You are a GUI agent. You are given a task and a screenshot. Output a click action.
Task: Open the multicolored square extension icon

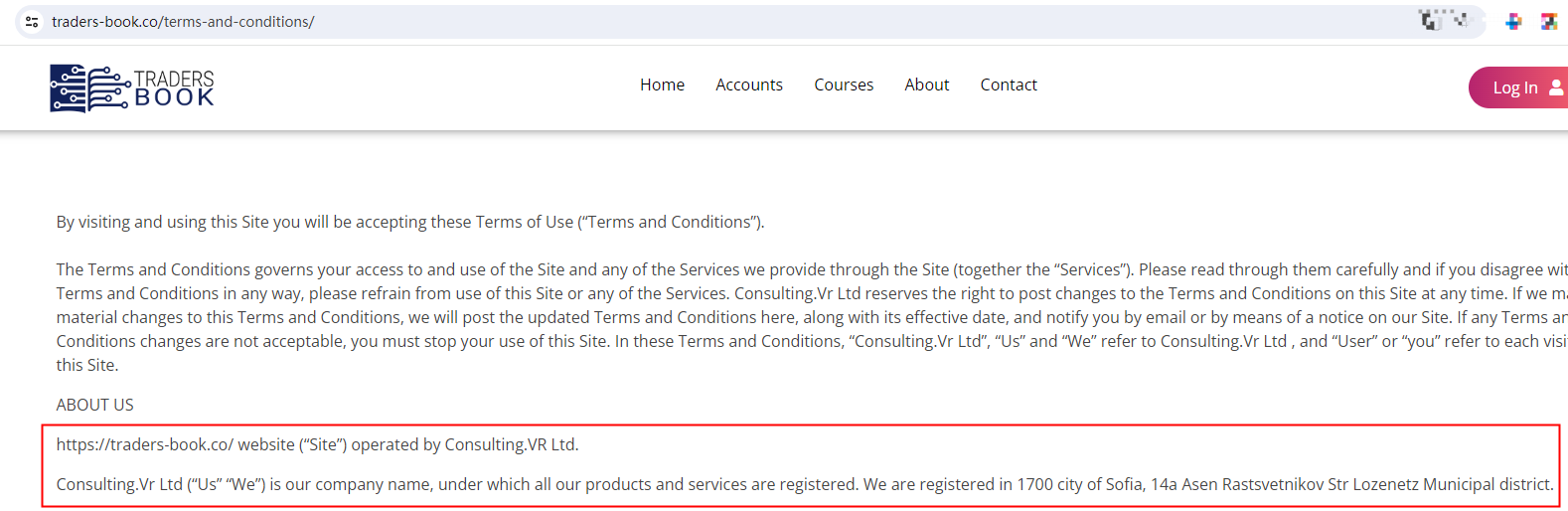pyautogui.click(x=1548, y=22)
